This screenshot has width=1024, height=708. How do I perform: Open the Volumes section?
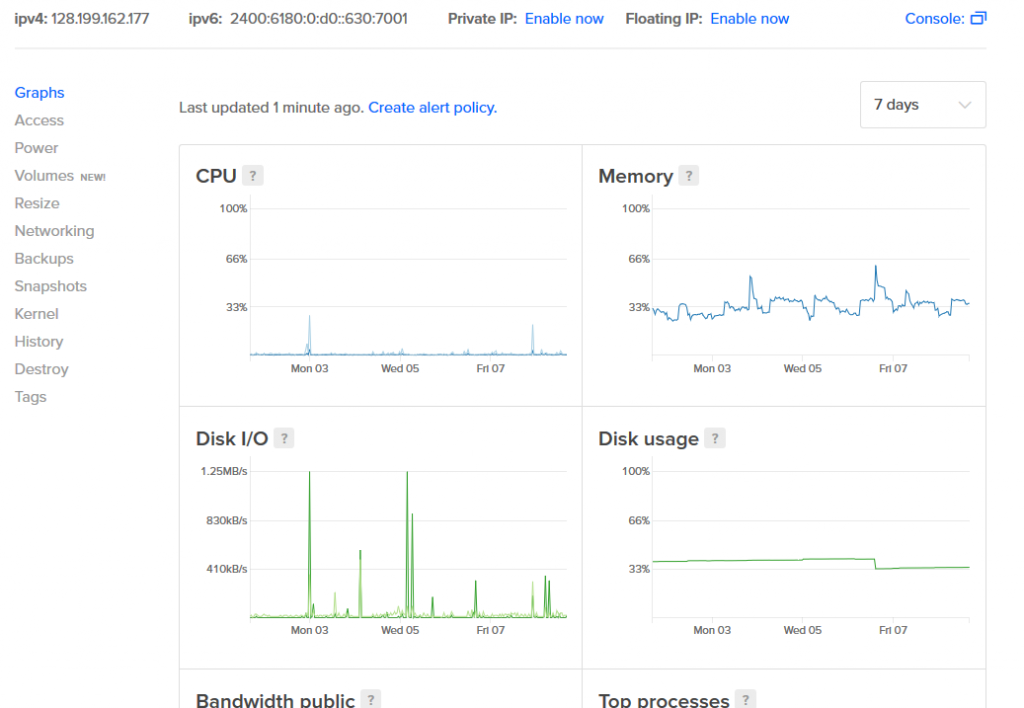click(44, 176)
